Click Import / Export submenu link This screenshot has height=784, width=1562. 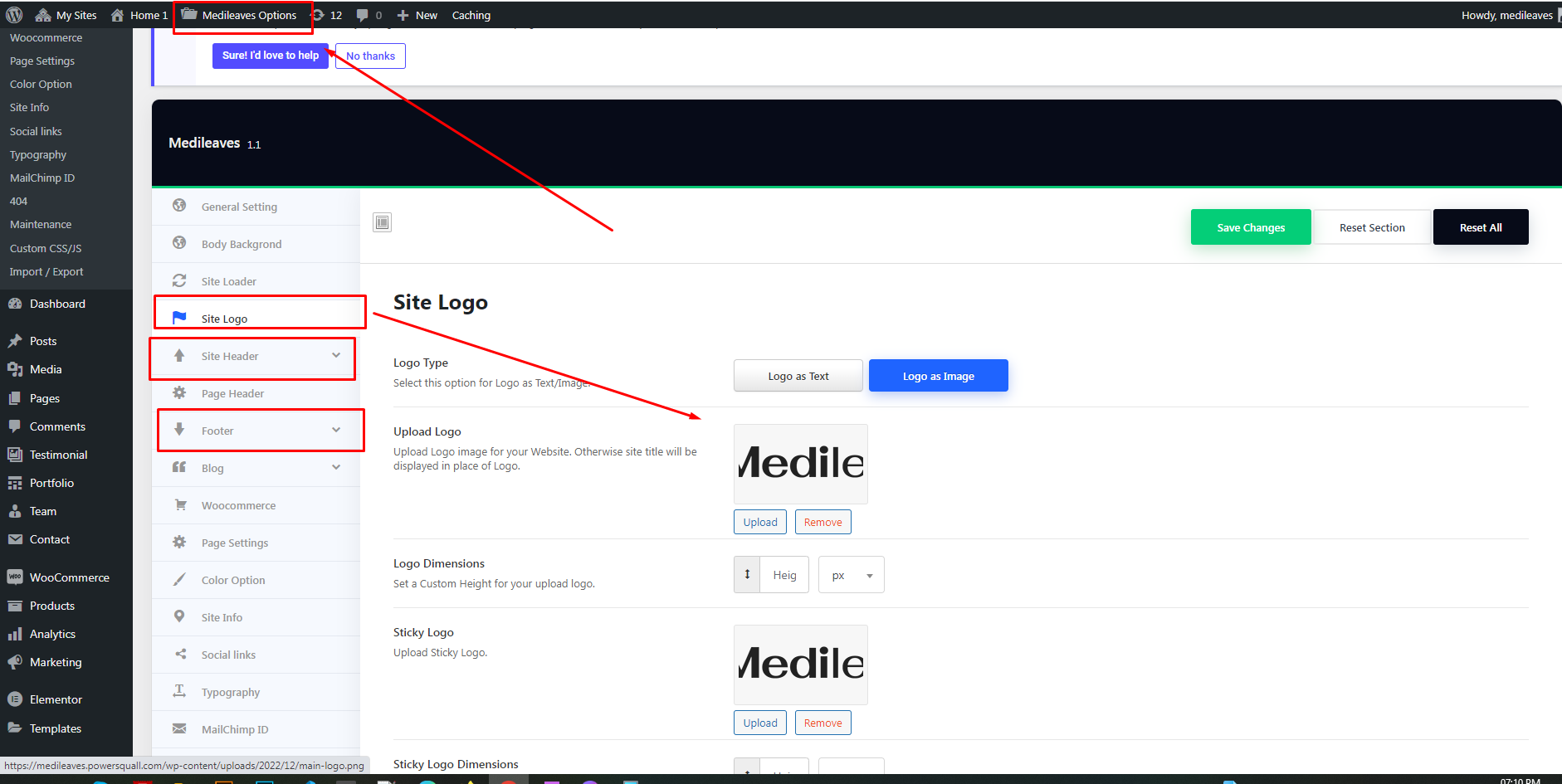(46, 271)
